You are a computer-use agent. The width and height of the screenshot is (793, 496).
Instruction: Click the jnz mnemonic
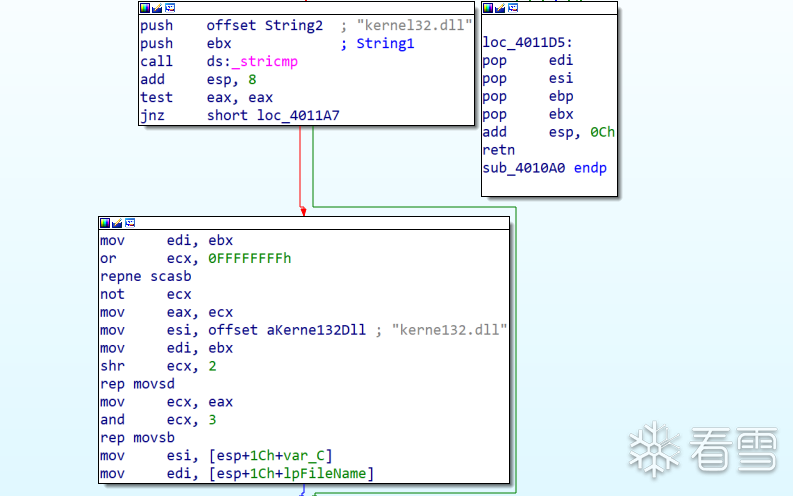click(x=152, y=116)
